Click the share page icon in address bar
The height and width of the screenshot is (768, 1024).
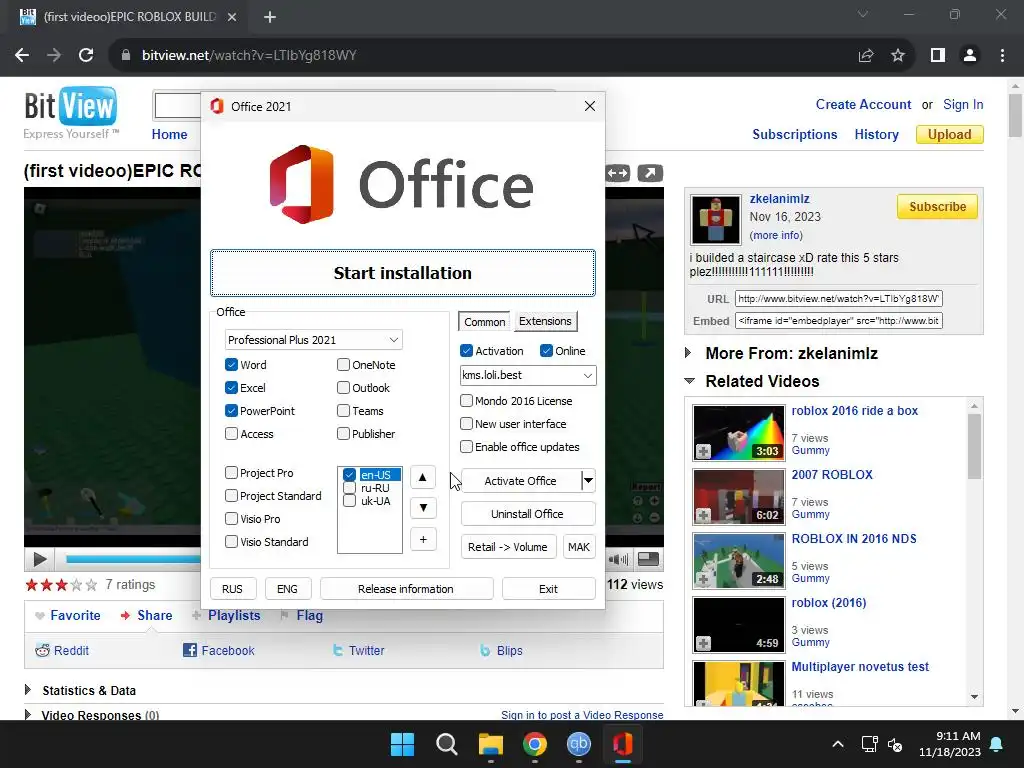pyautogui.click(x=866, y=56)
